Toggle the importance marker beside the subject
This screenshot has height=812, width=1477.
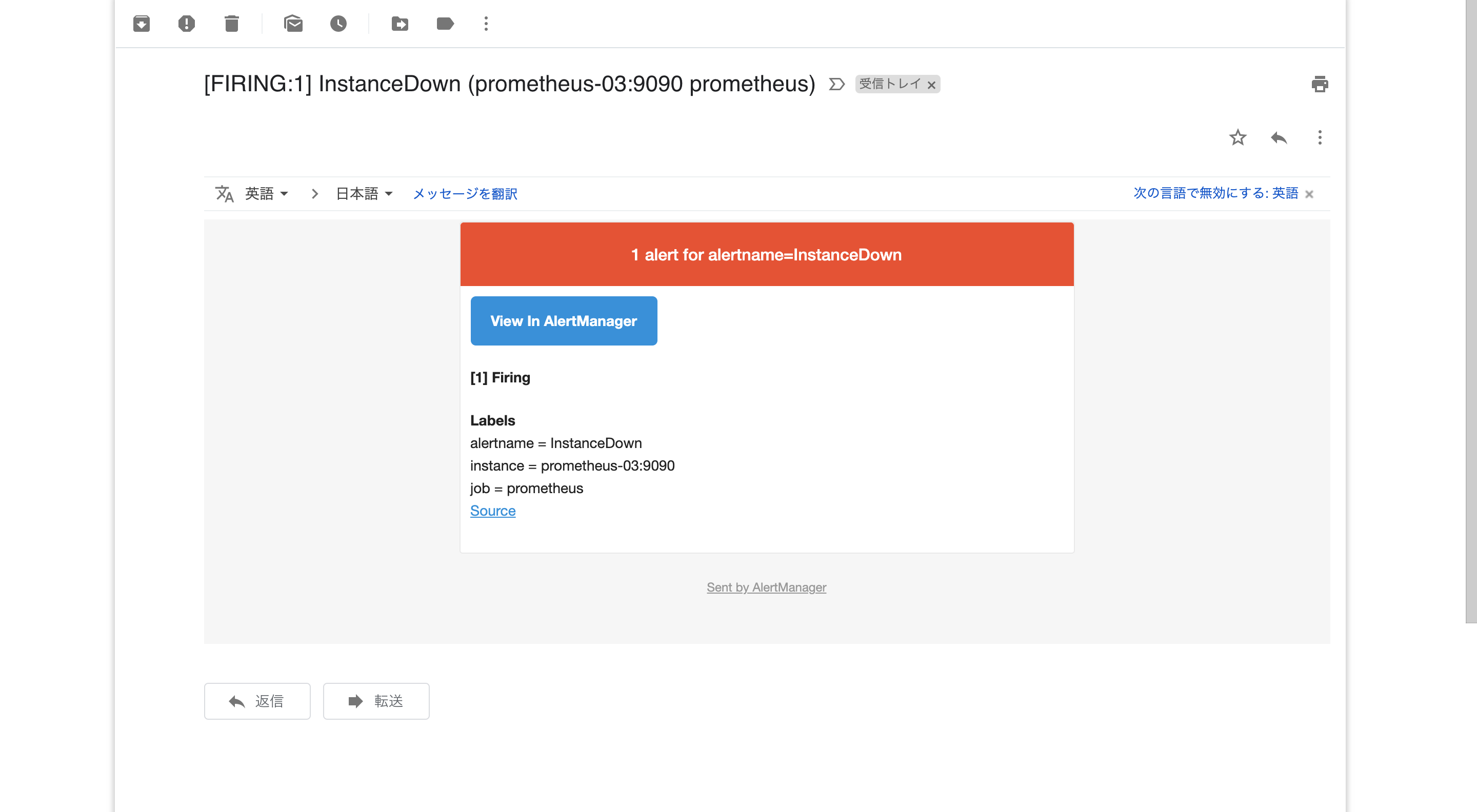[836, 84]
